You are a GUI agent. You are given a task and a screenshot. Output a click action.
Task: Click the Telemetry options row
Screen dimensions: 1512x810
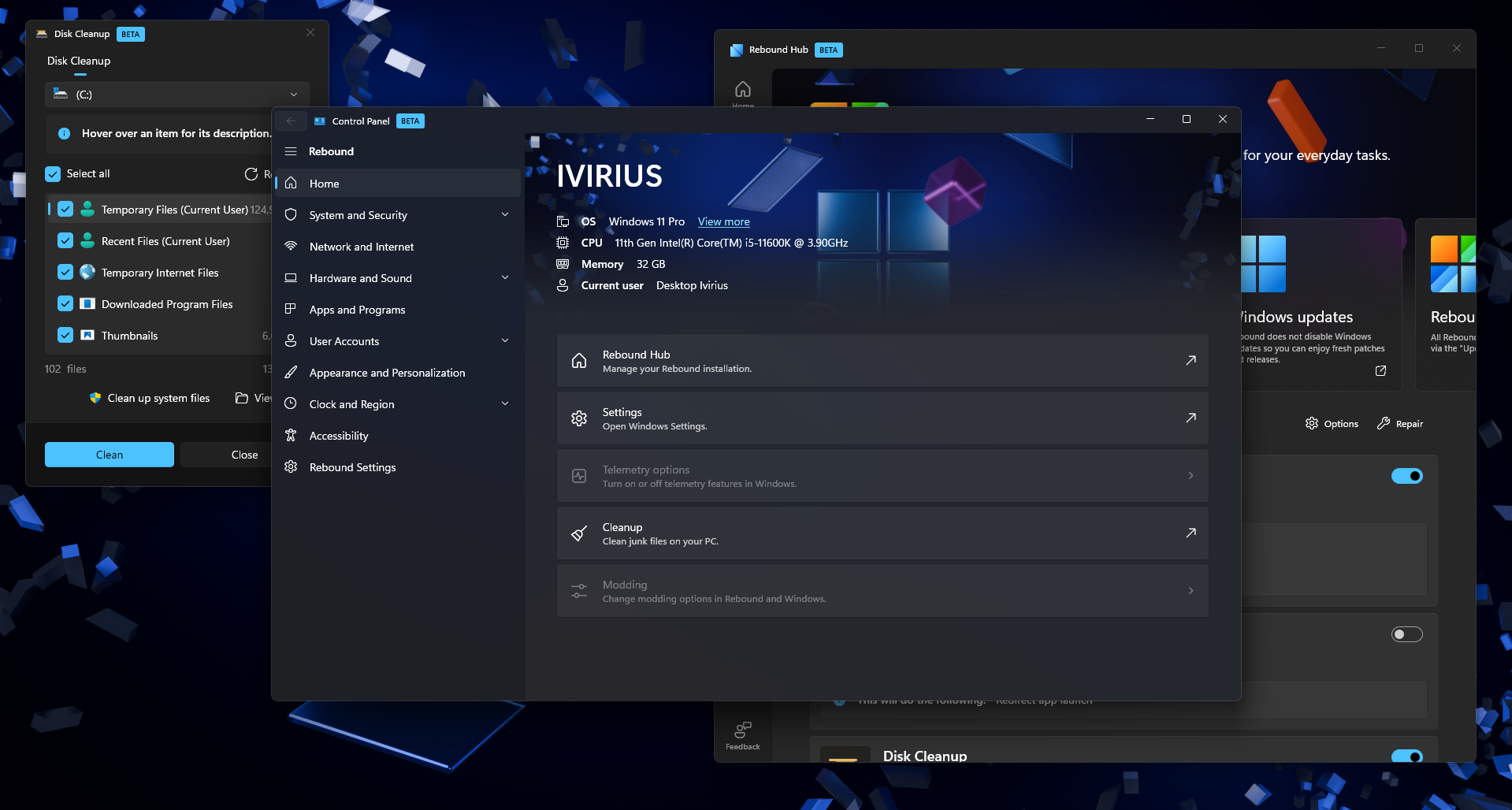[x=882, y=475]
